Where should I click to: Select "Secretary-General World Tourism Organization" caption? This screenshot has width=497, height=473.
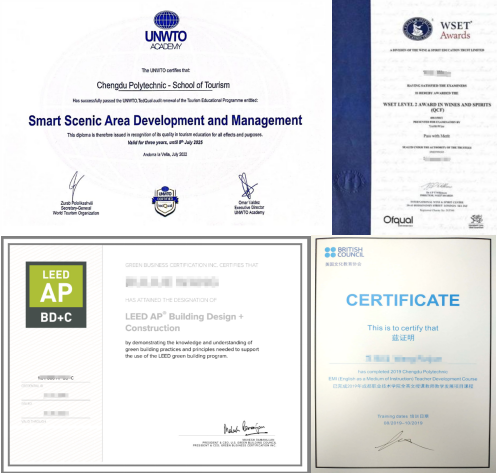76,211
